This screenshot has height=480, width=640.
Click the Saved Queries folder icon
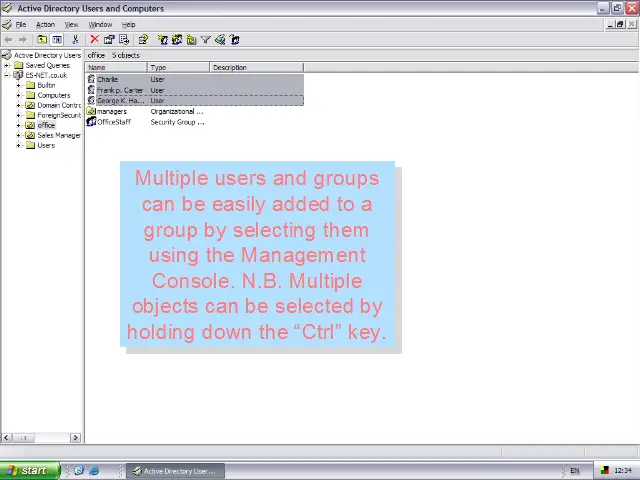click(x=18, y=65)
